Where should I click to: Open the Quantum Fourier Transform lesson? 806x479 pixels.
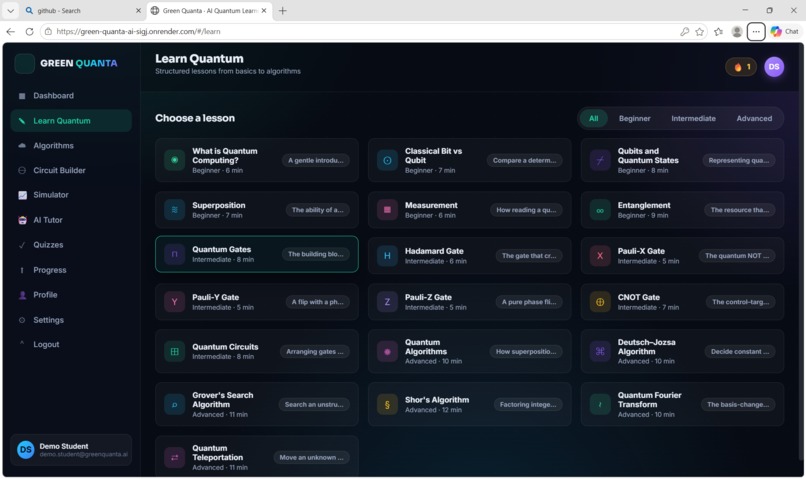(682, 404)
